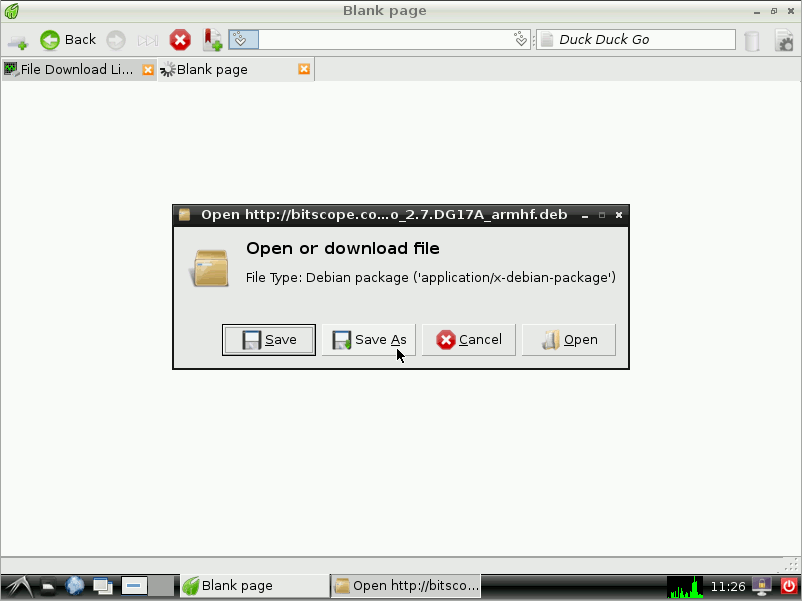This screenshot has height=601, width=802.
Task: Click the red power button in taskbar
Action: [788, 586]
